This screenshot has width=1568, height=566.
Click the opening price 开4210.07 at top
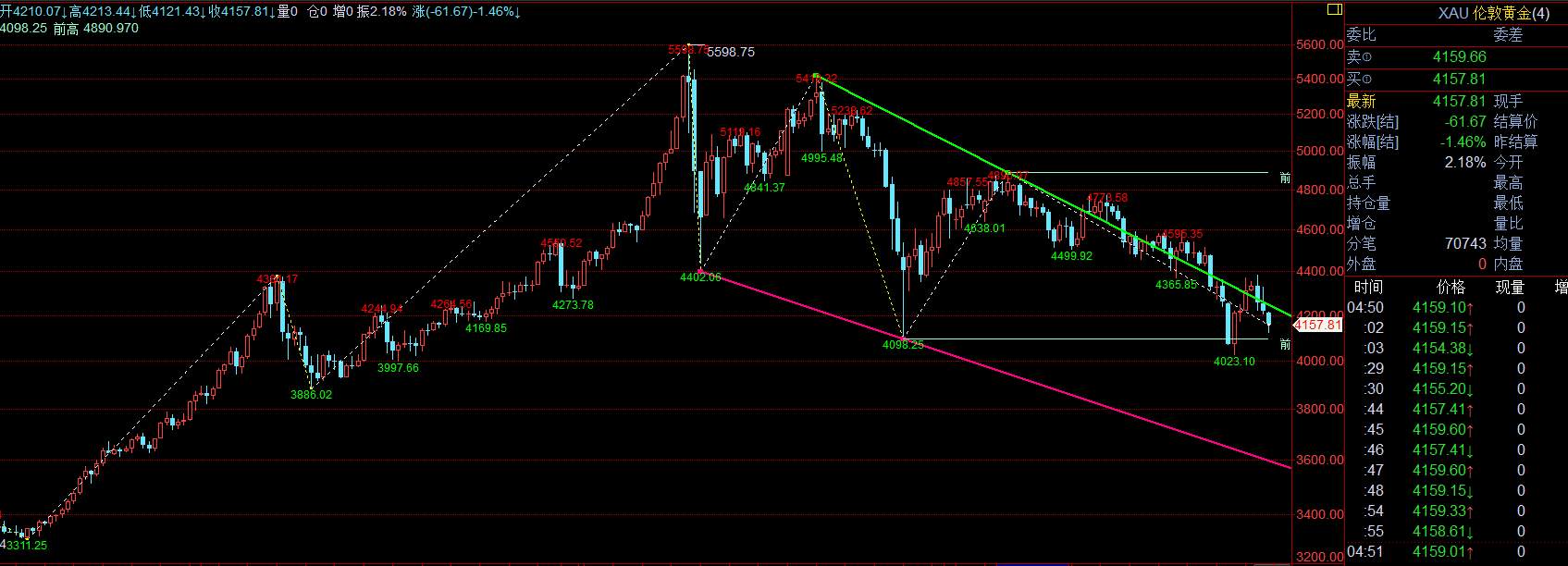33,12
